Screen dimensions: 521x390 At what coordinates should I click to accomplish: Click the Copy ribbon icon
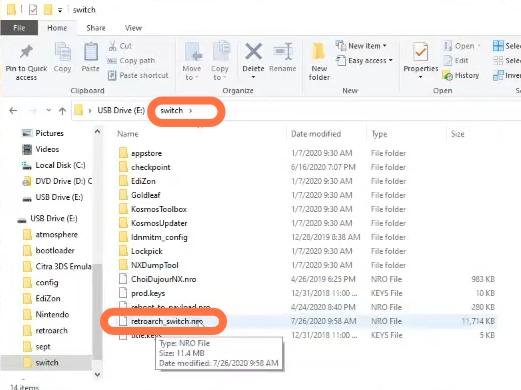62,52
